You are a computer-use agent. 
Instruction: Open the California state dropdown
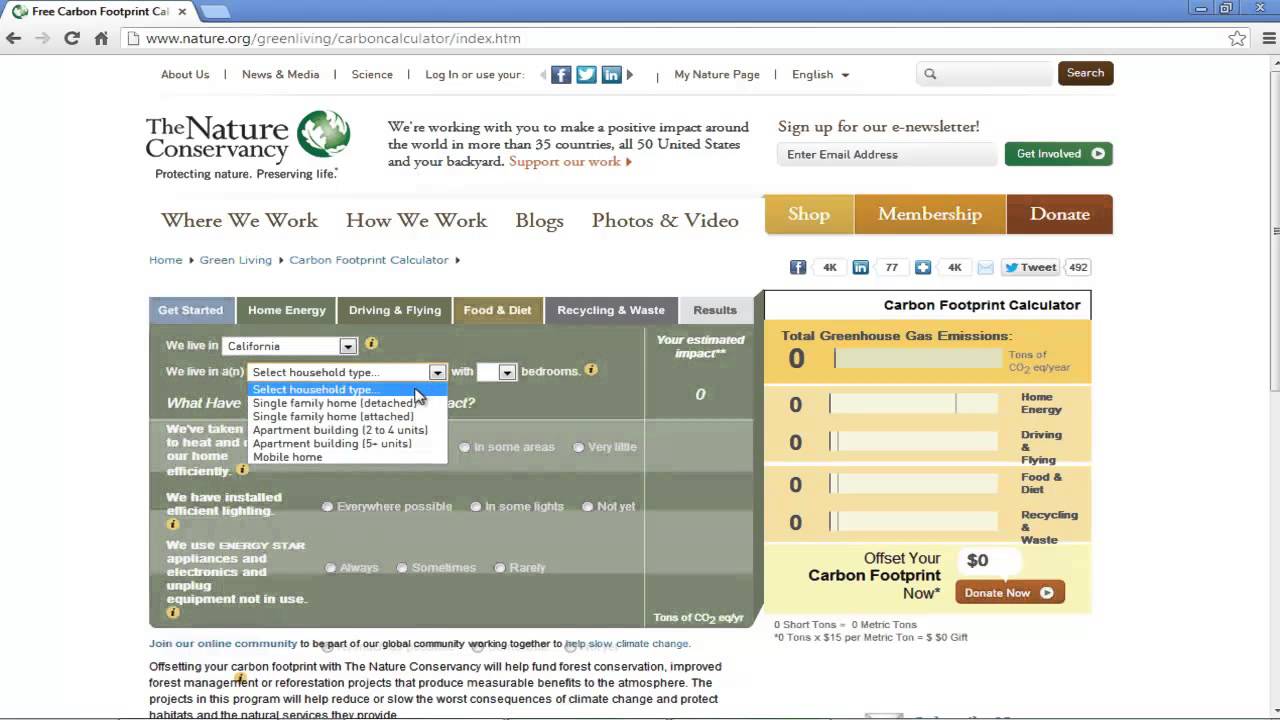(290, 346)
